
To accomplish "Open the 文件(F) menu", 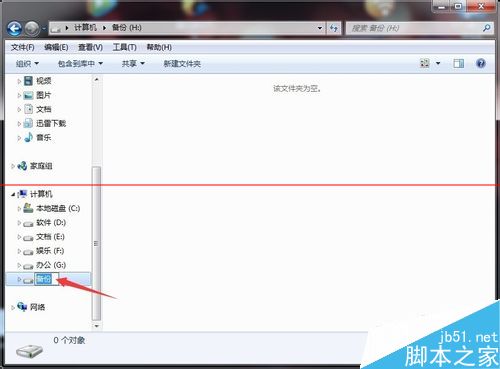I will coord(23,47).
